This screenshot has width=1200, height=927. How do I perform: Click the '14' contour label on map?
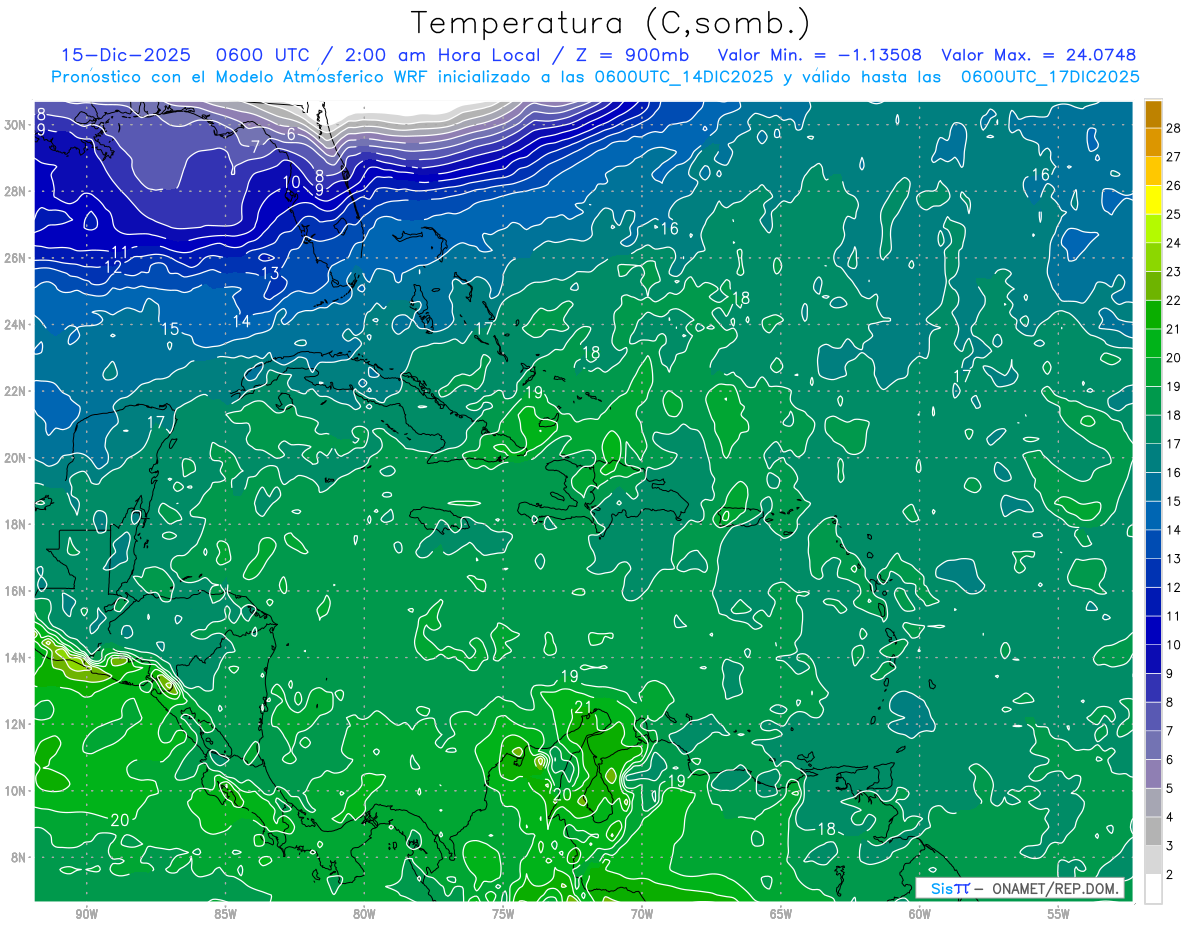[x=242, y=321]
